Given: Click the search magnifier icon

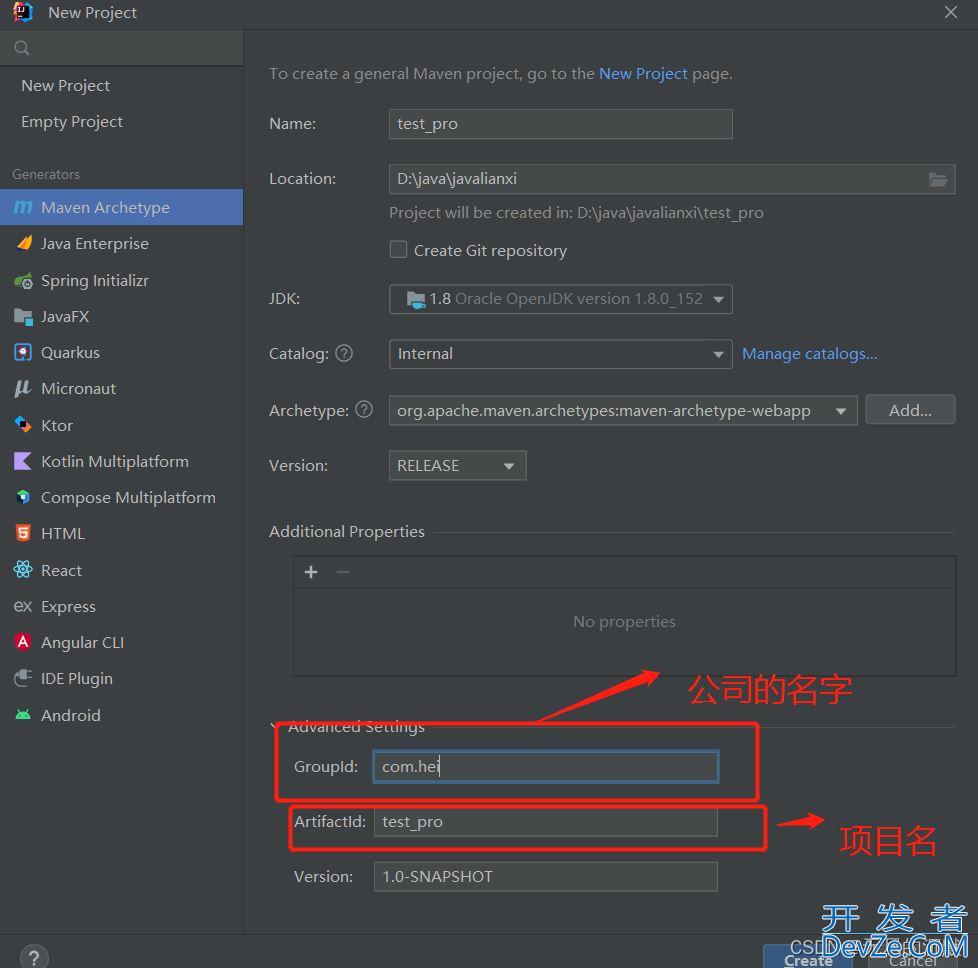Looking at the screenshot, I should pyautogui.click(x=22, y=48).
